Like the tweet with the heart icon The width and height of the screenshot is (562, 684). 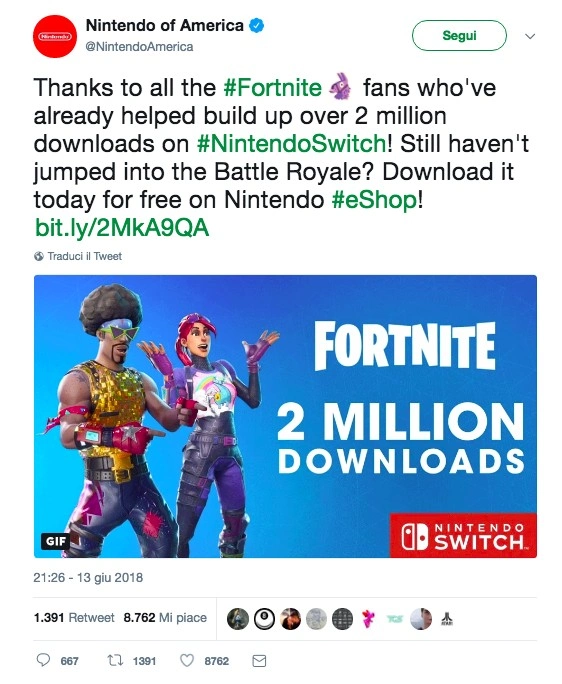pyautogui.click(x=187, y=660)
